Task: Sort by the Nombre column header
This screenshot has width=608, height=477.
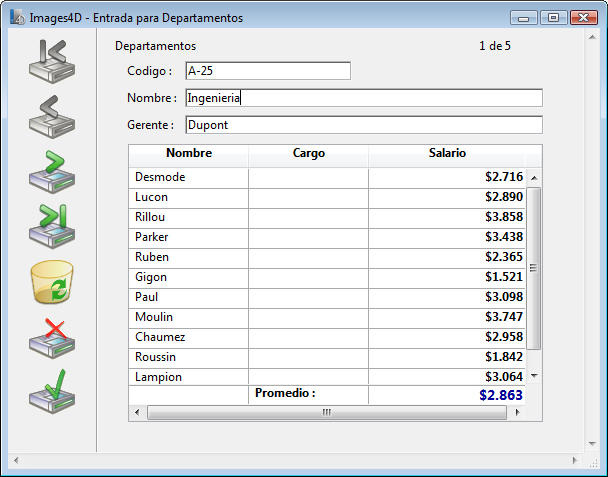Action: pos(188,154)
